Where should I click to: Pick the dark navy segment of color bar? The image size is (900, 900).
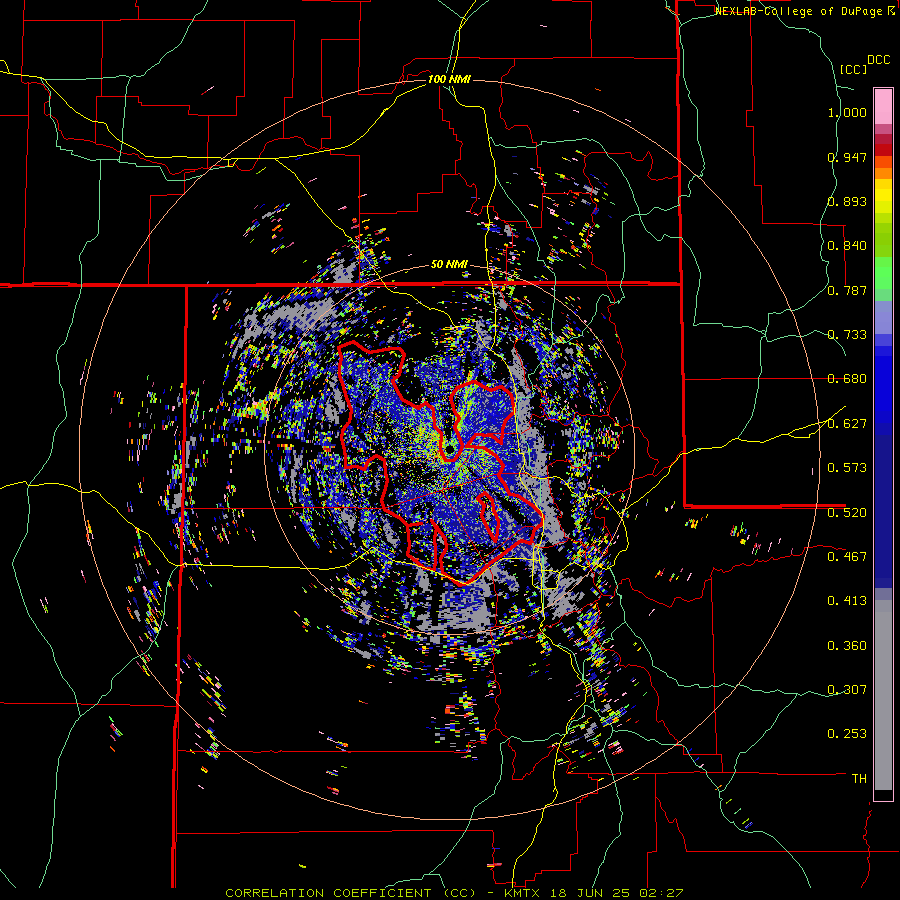(x=883, y=505)
